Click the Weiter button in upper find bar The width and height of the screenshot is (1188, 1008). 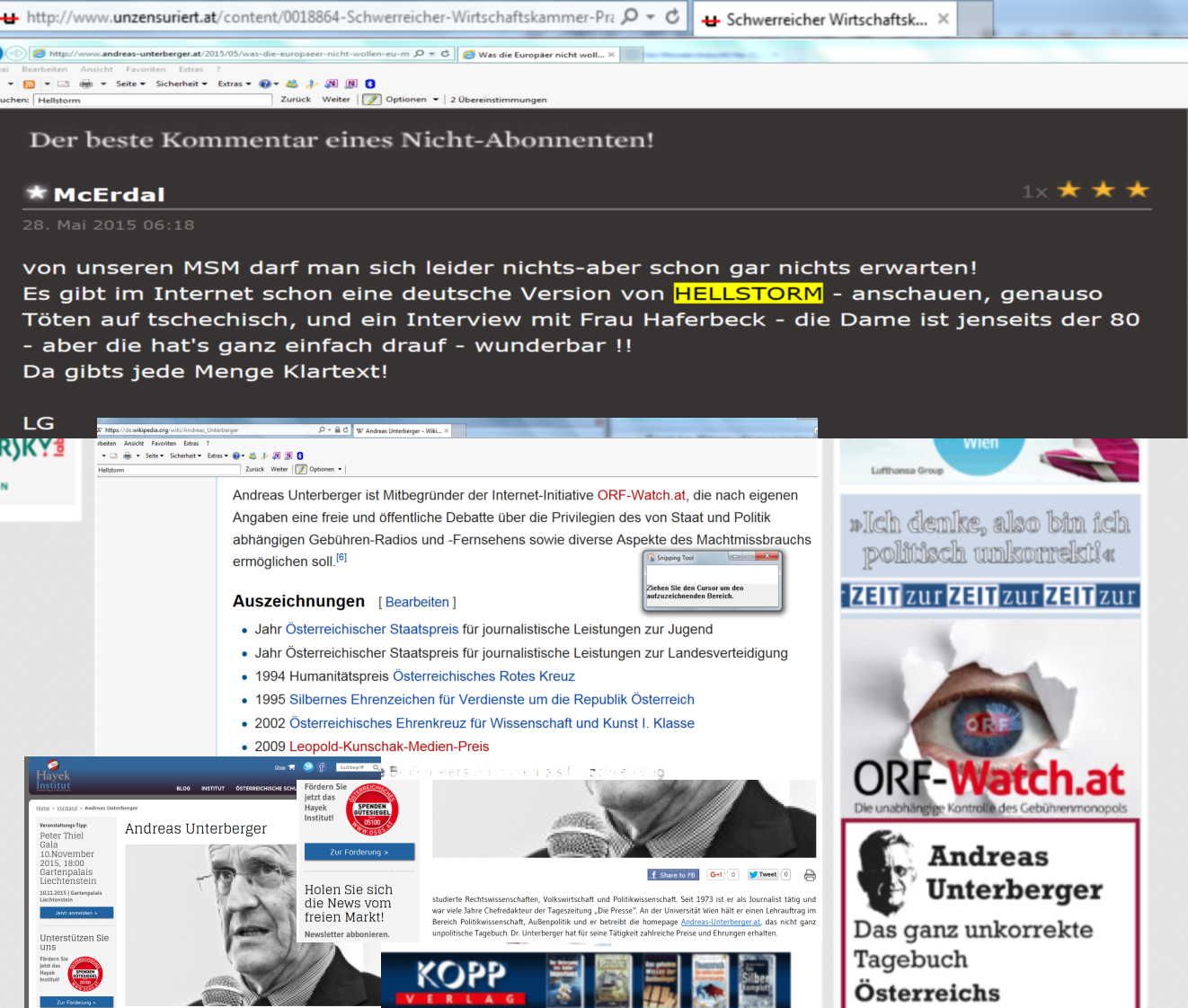[x=336, y=100]
